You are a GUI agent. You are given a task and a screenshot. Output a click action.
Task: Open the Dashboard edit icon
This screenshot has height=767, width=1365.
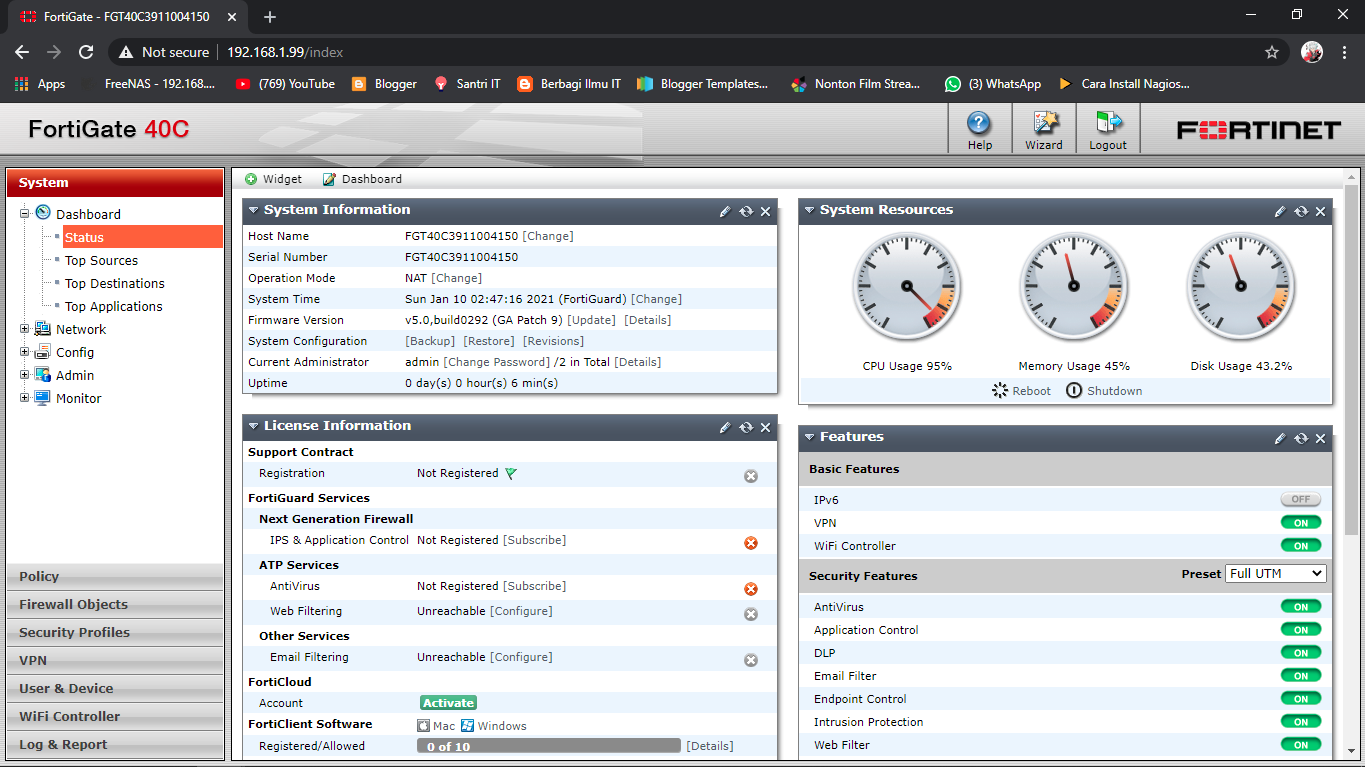click(x=329, y=179)
